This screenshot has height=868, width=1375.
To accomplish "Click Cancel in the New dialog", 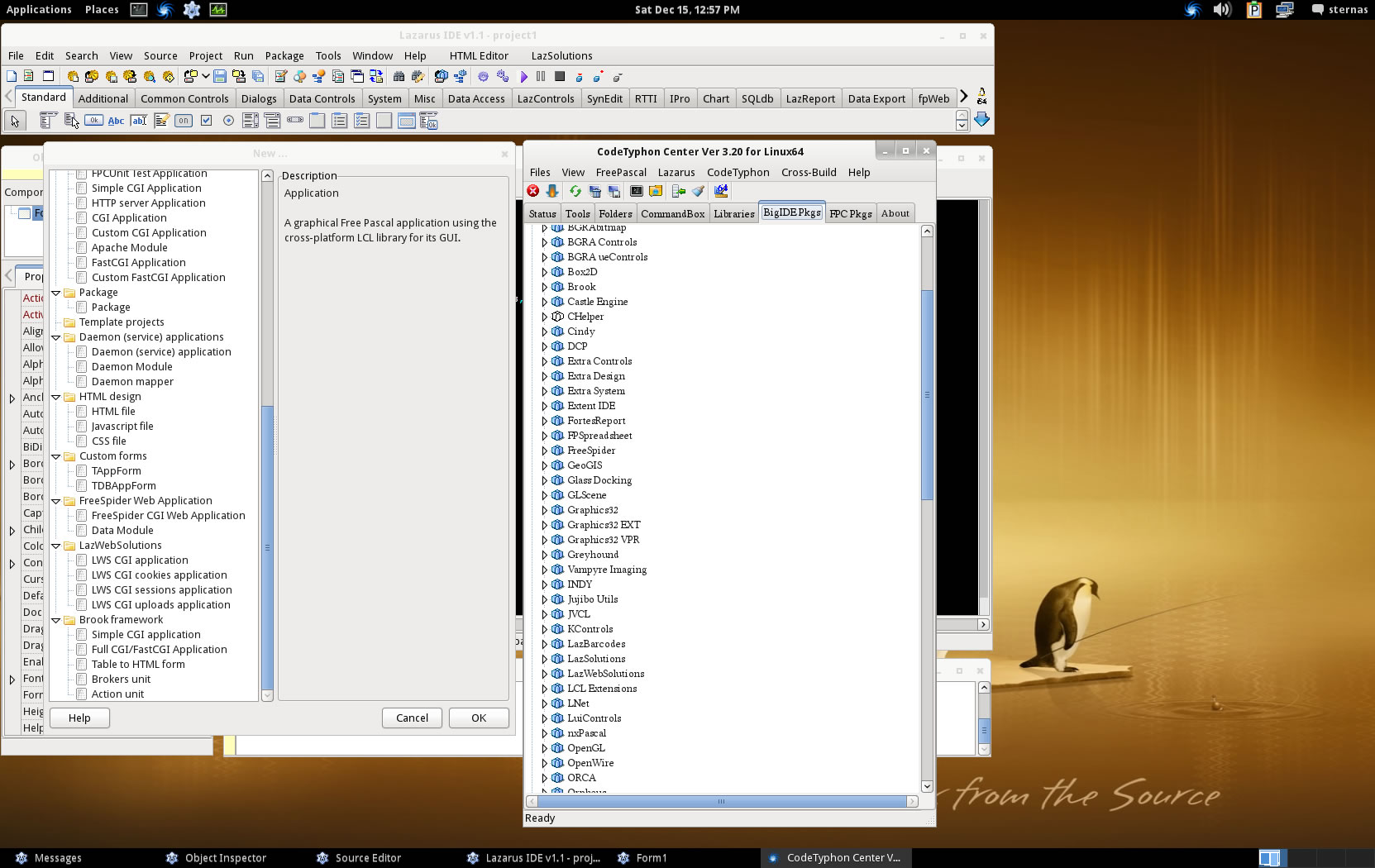I will 412,718.
